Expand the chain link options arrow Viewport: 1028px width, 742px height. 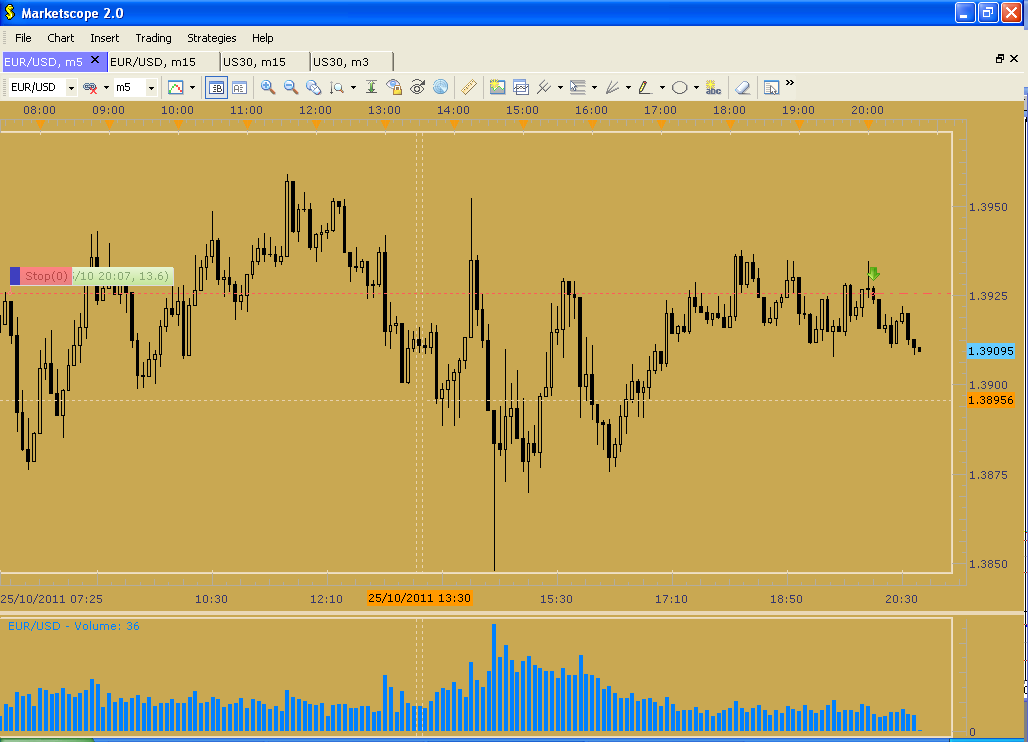click(106, 87)
